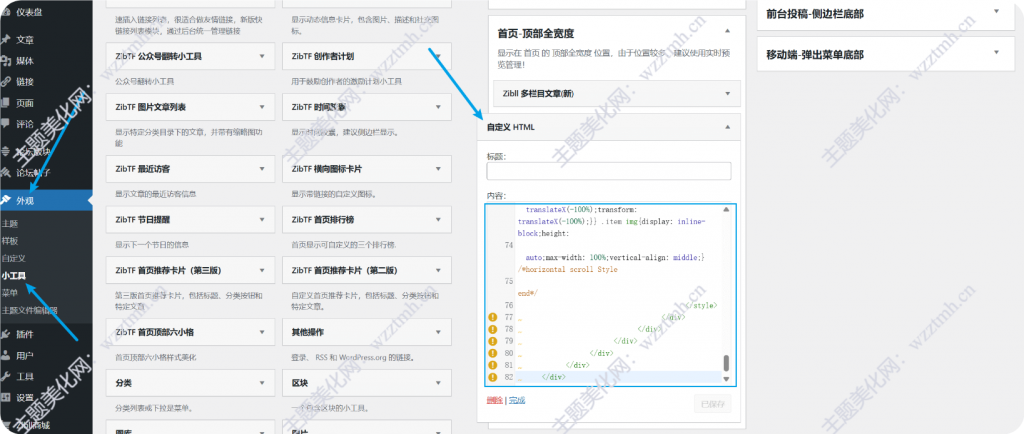Open the 自定义 submenu item
Image resolution: width=1024 pixels, height=434 pixels.
click(14, 258)
